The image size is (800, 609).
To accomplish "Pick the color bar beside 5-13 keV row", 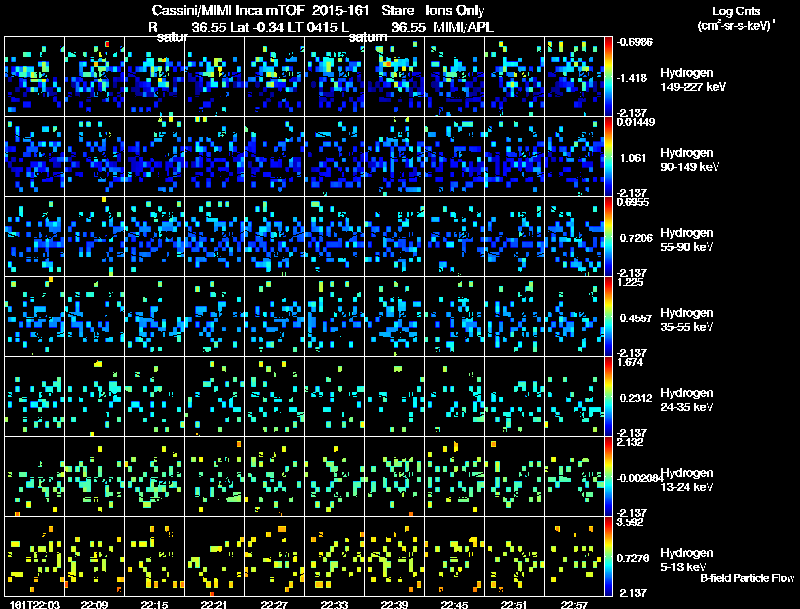I will [x=608, y=556].
